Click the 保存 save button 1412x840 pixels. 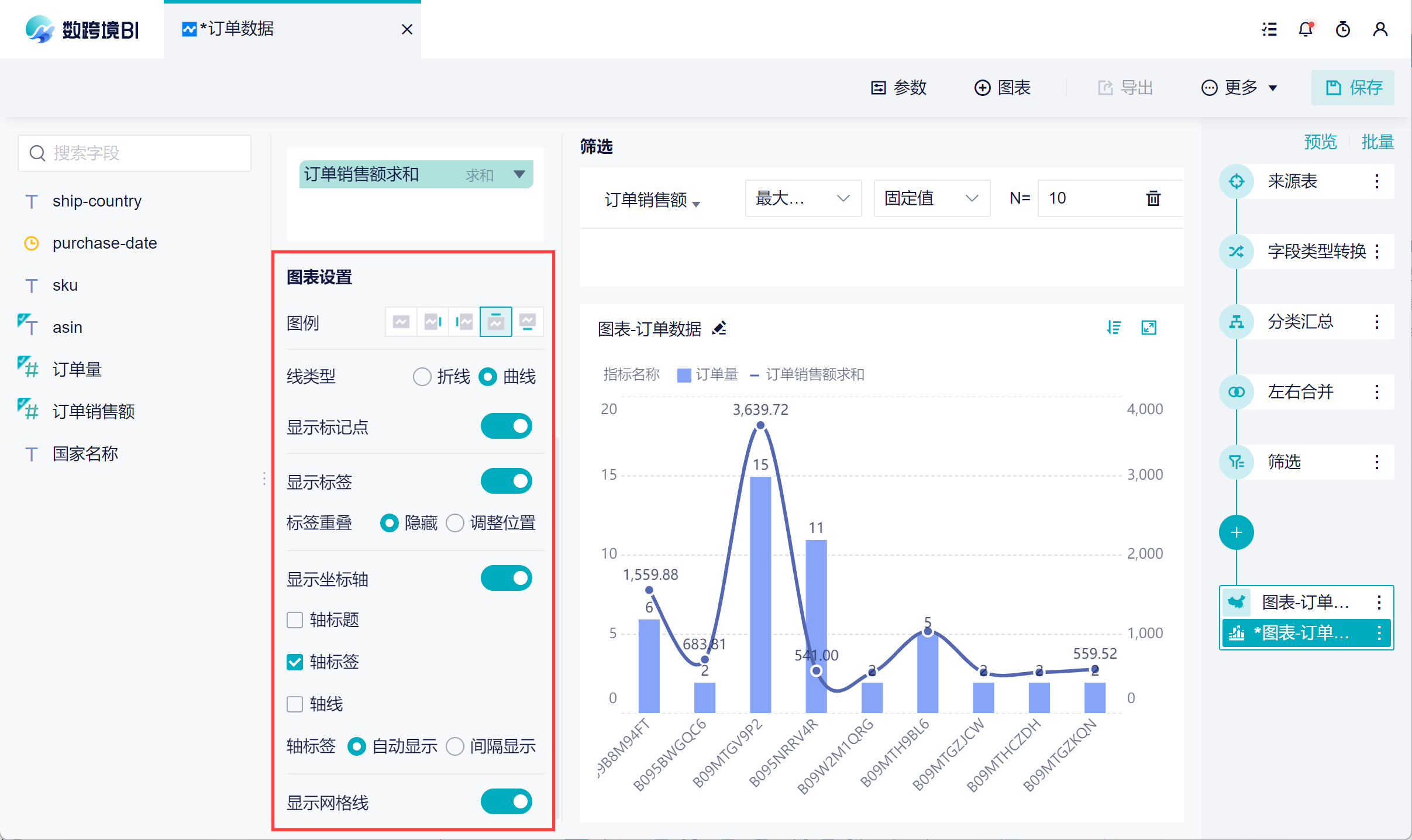[1352, 88]
